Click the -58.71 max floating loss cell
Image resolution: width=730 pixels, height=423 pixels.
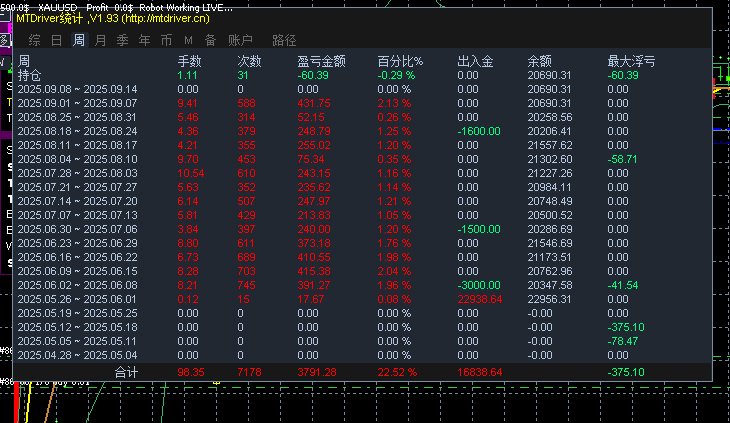tap(622, 159)
